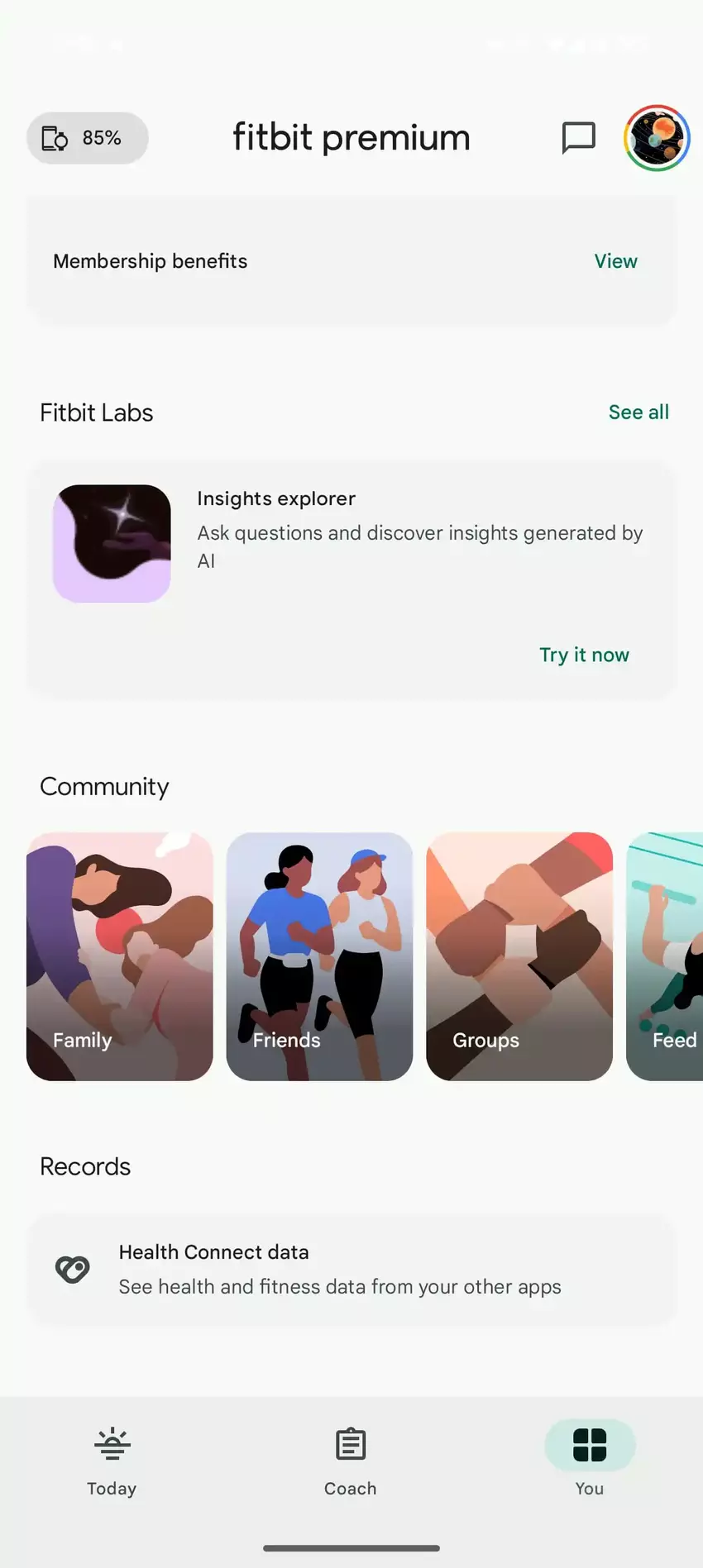703x1568 pixels.
Task: Tap the Today sunrise icon
Action: [112, 1444]
